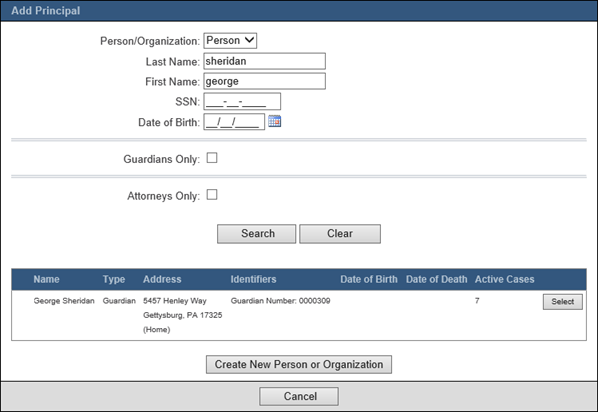This screenshot has width=598, height=412.
Task: Create New Person or Organization
Action: (299, 364)
